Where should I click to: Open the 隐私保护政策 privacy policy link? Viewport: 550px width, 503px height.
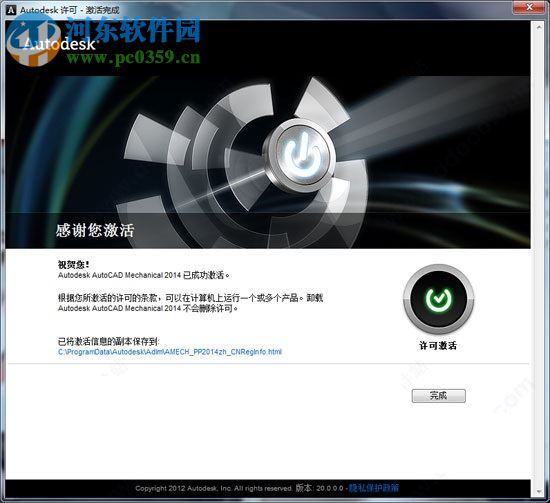coord(374,488)
